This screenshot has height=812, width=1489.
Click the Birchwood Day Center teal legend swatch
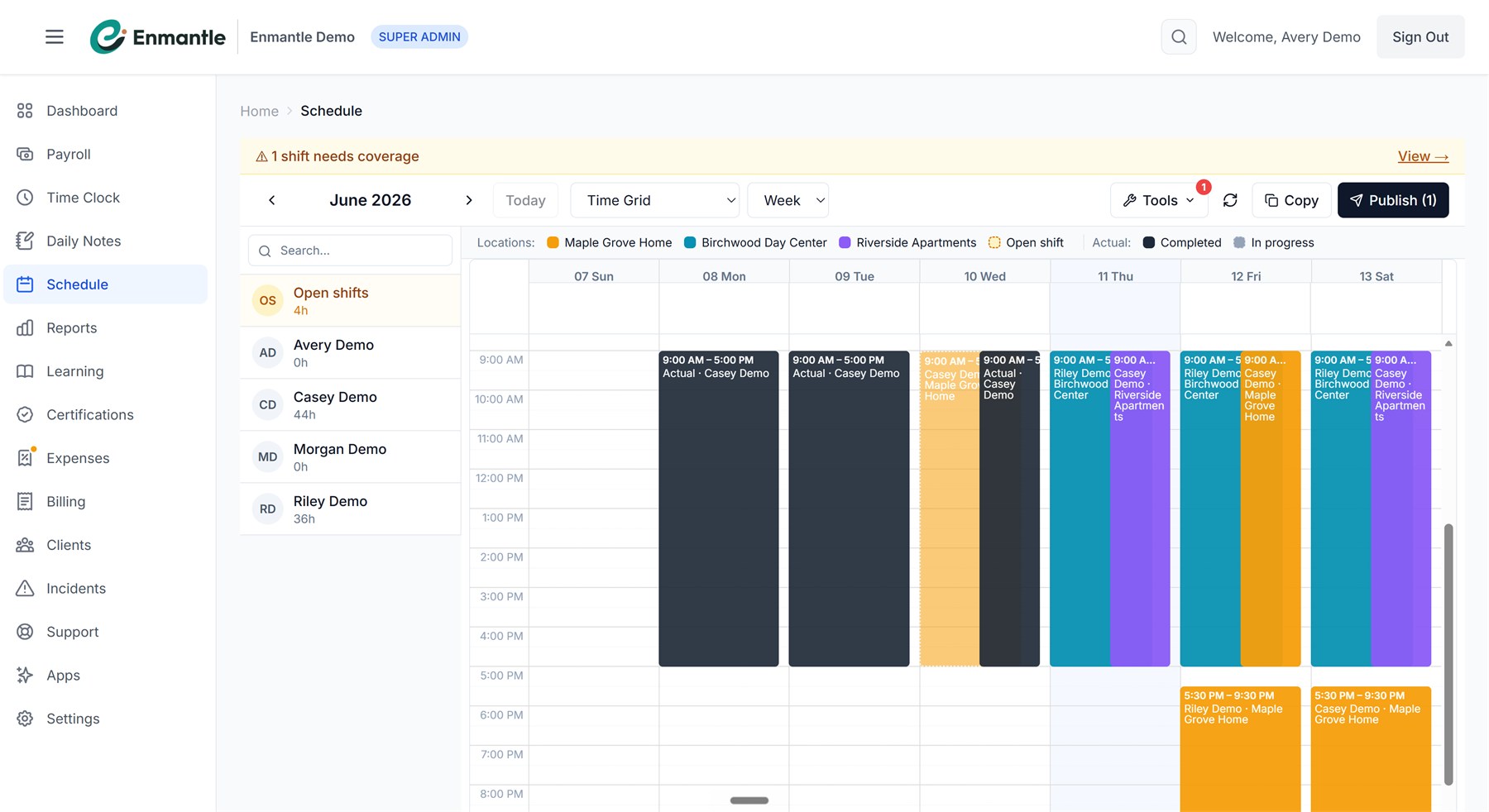click(x=690, y=242)
